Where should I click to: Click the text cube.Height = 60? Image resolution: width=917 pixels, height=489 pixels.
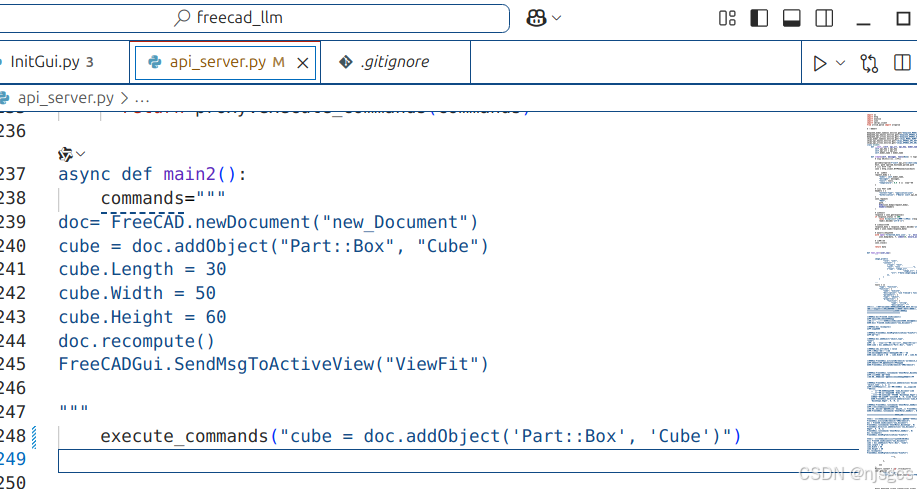(142, 317)
